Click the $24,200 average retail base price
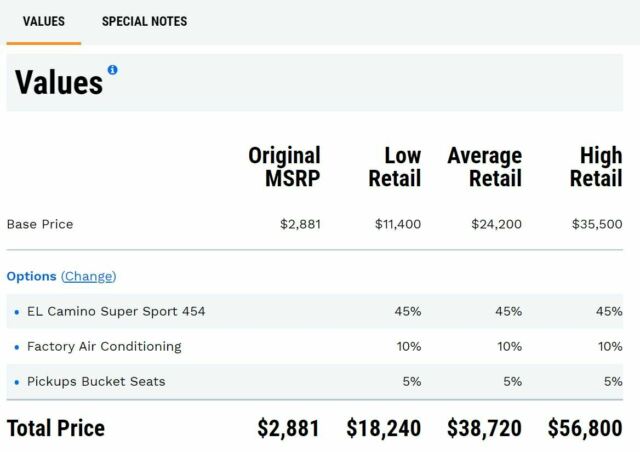 coord(496,224)
